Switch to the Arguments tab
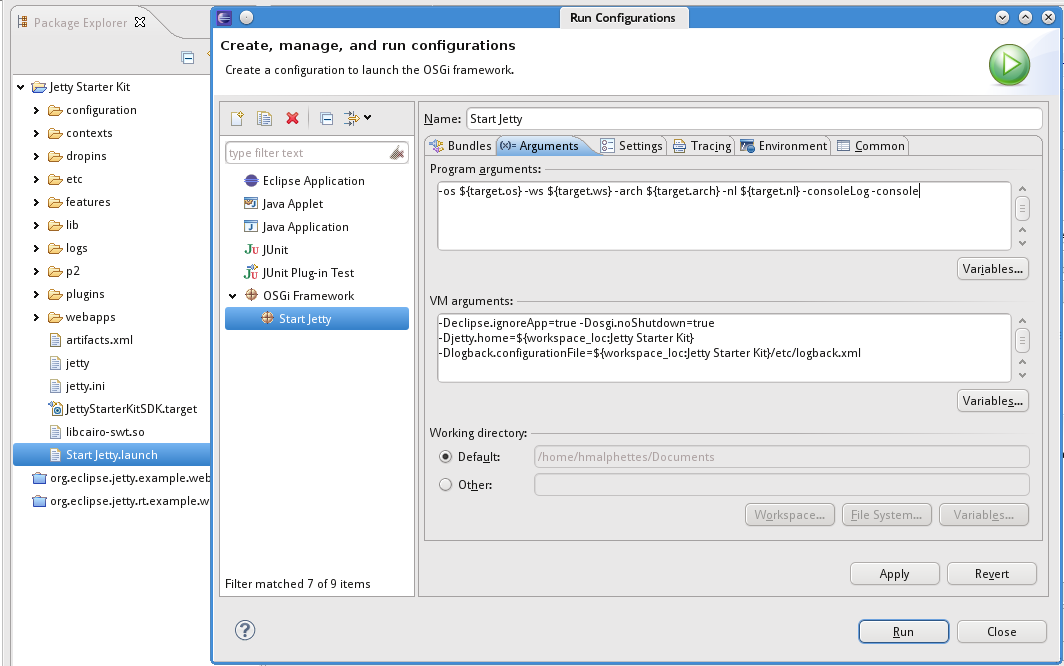 pos(540,146)
